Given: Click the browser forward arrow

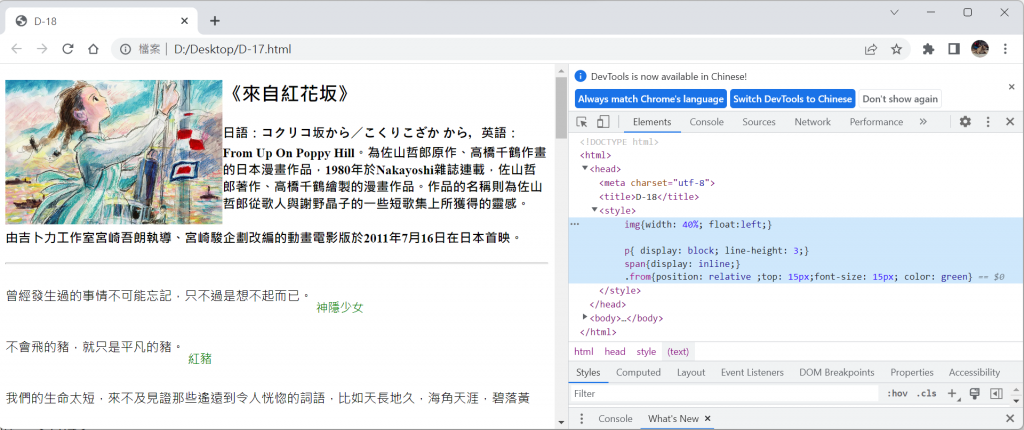Looking at the screenshot, I should 42,49.
